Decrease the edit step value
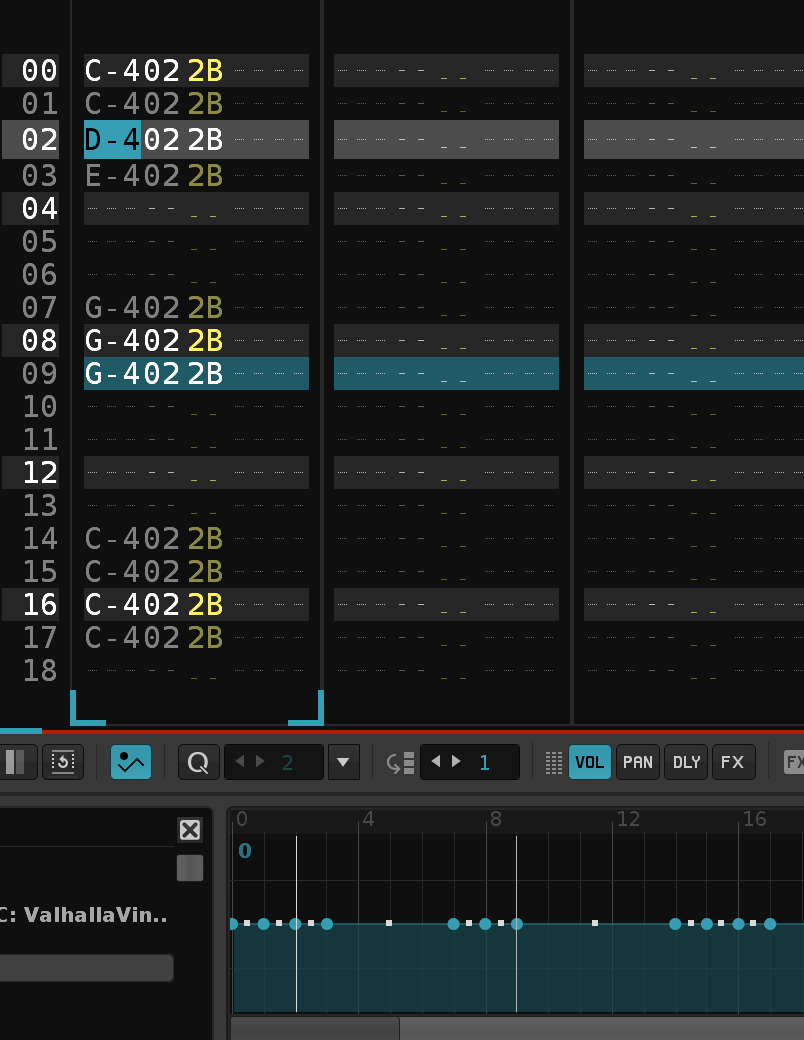804x1040 pixels. (x=436, y=762)
